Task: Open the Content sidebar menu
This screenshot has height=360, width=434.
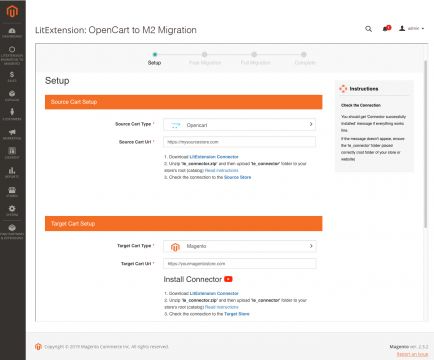Action: 12,153
